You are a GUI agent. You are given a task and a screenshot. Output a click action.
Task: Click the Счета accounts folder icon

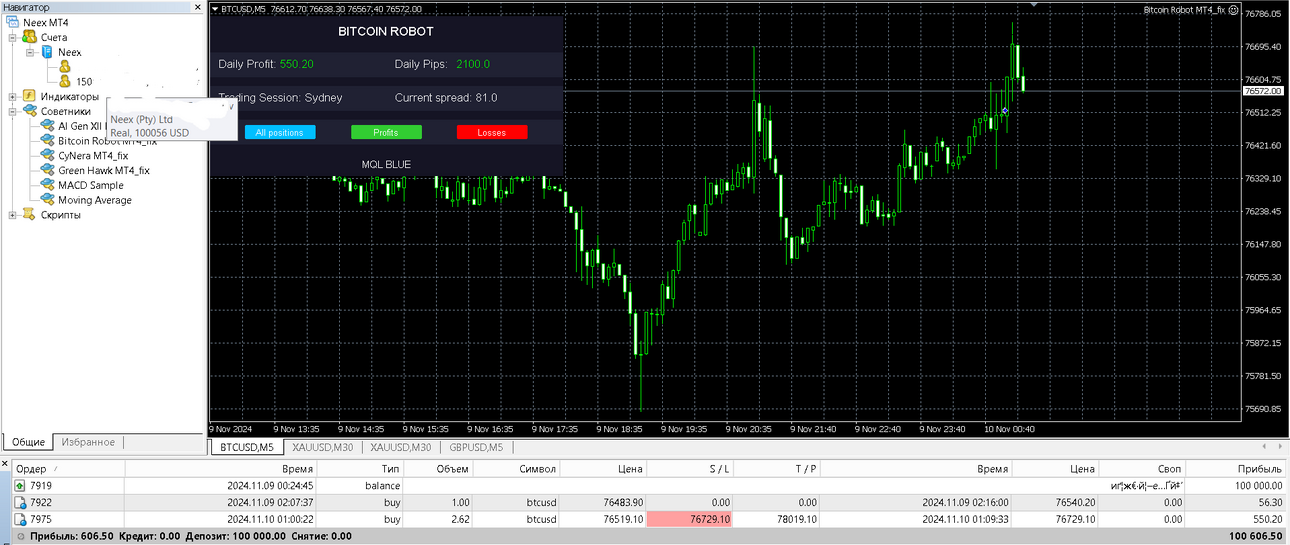point(28,37)
